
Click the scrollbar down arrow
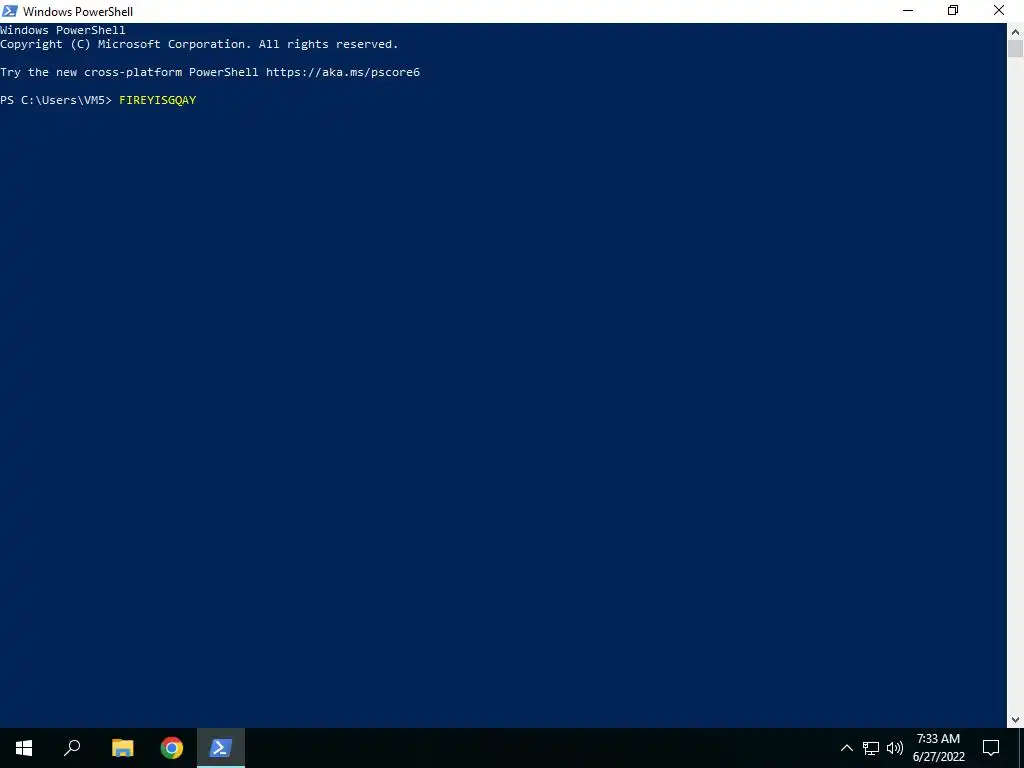tap(1015, 720)
